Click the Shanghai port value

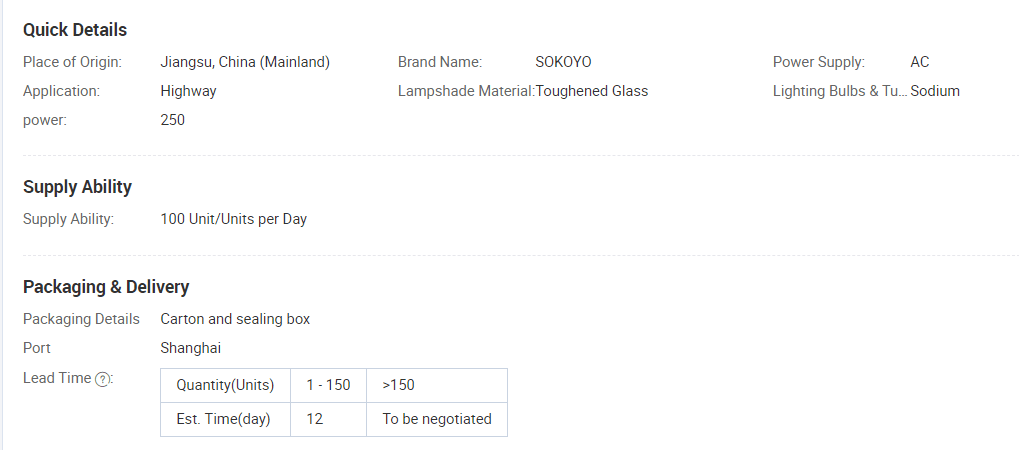[x=190, y=349]
